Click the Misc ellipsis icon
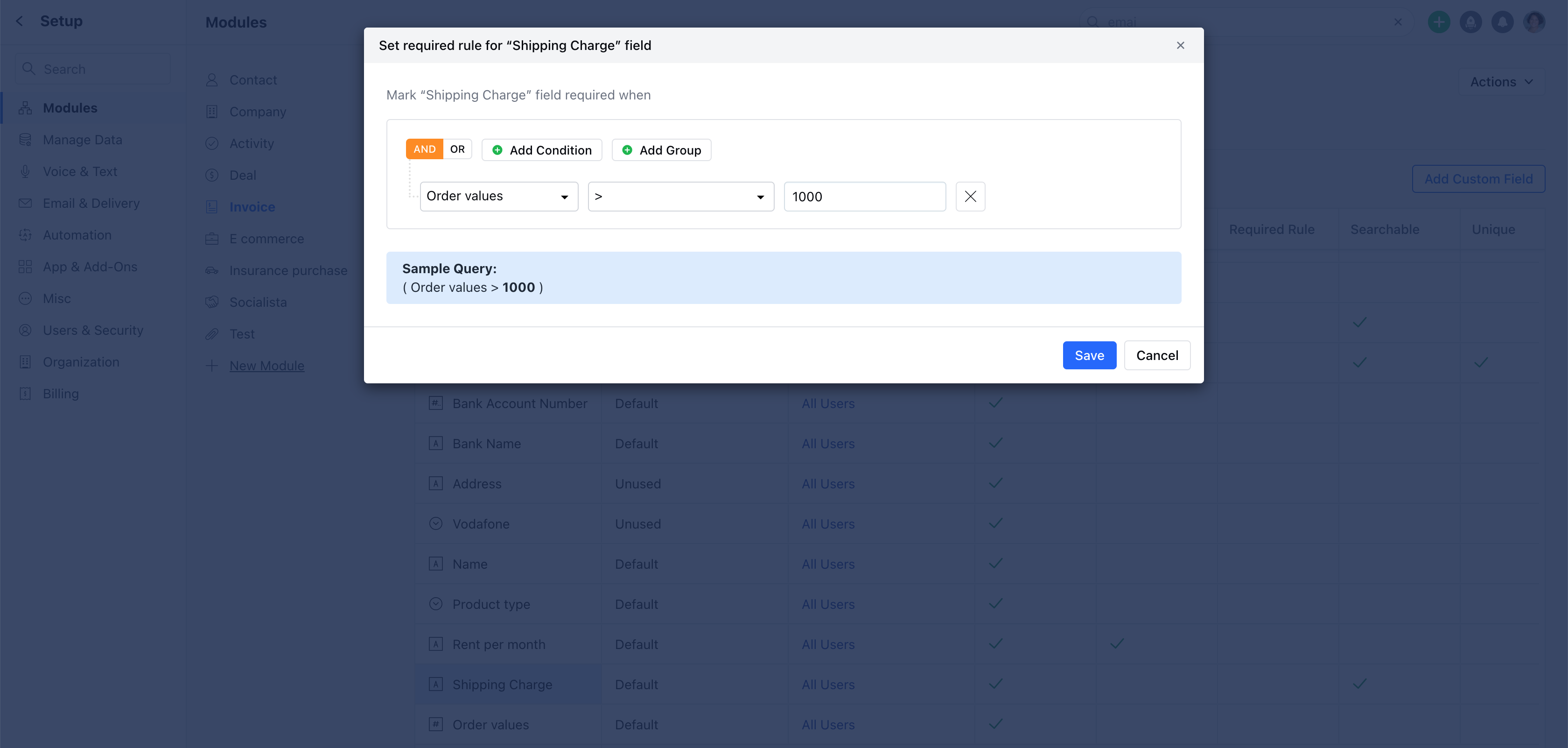 click(25, 298)
